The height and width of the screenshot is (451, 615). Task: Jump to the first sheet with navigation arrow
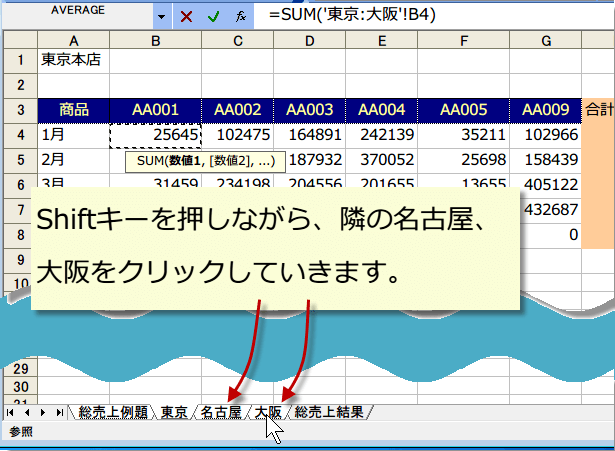11,412
